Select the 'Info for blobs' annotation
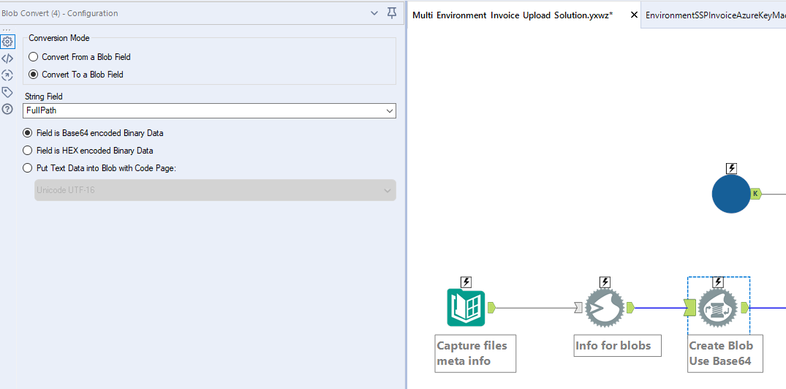The height and width of the screenshot is (389, 786). [x=617, y=346]
